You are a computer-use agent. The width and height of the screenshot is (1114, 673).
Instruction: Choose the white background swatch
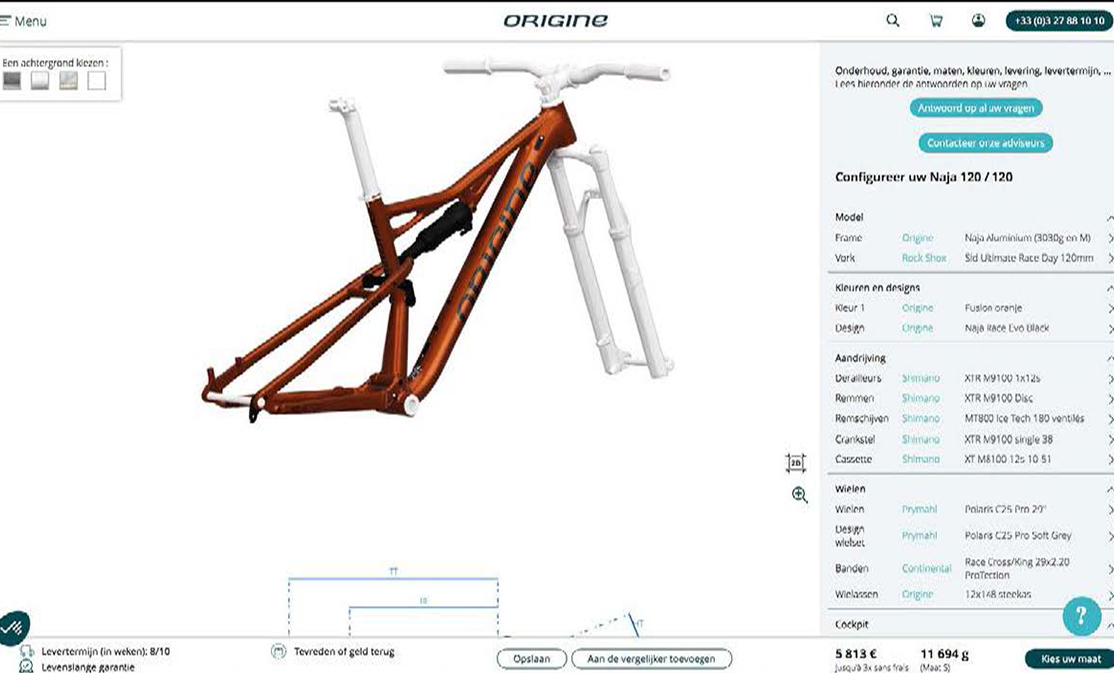coord(97,80)
